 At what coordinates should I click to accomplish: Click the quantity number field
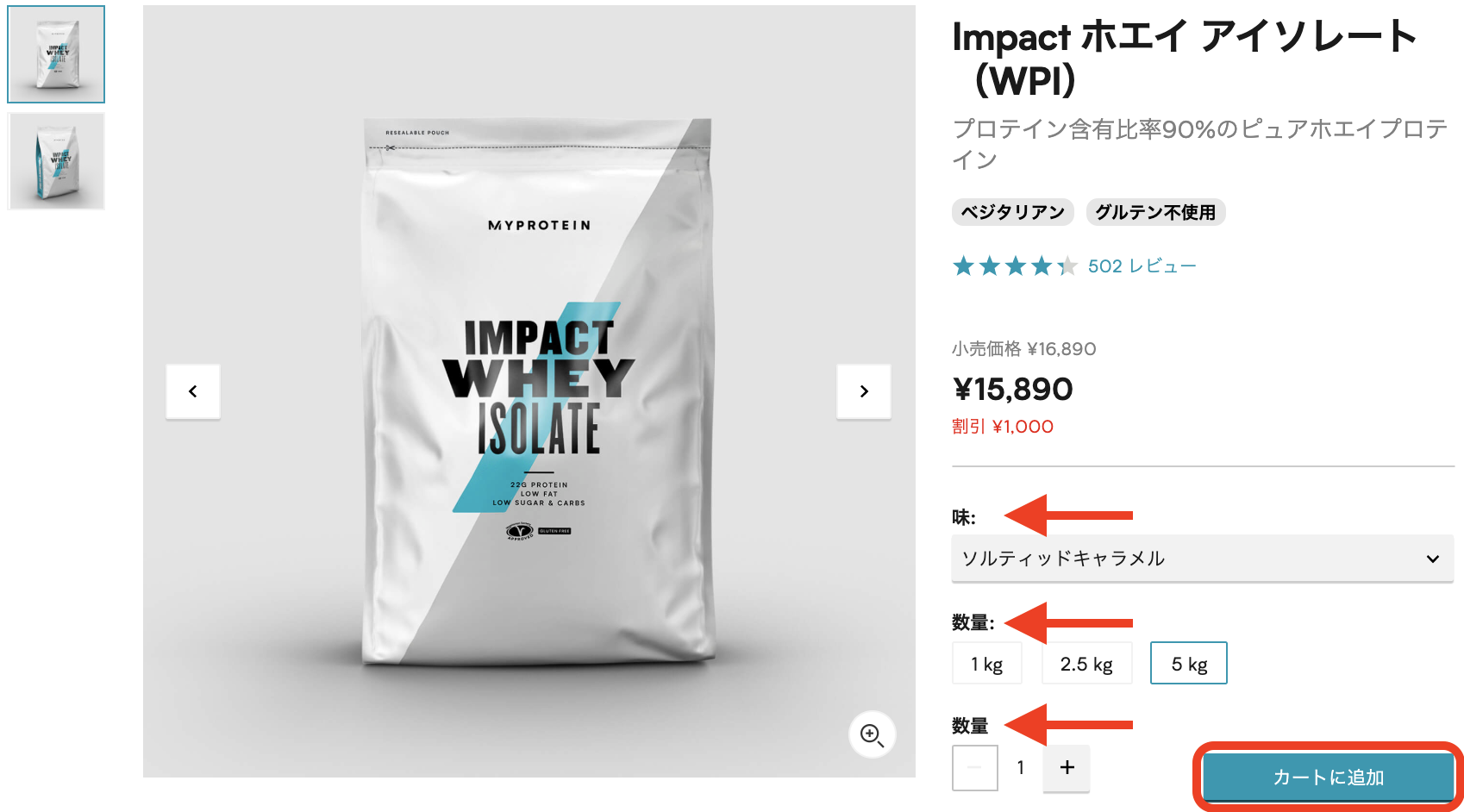1021,767
